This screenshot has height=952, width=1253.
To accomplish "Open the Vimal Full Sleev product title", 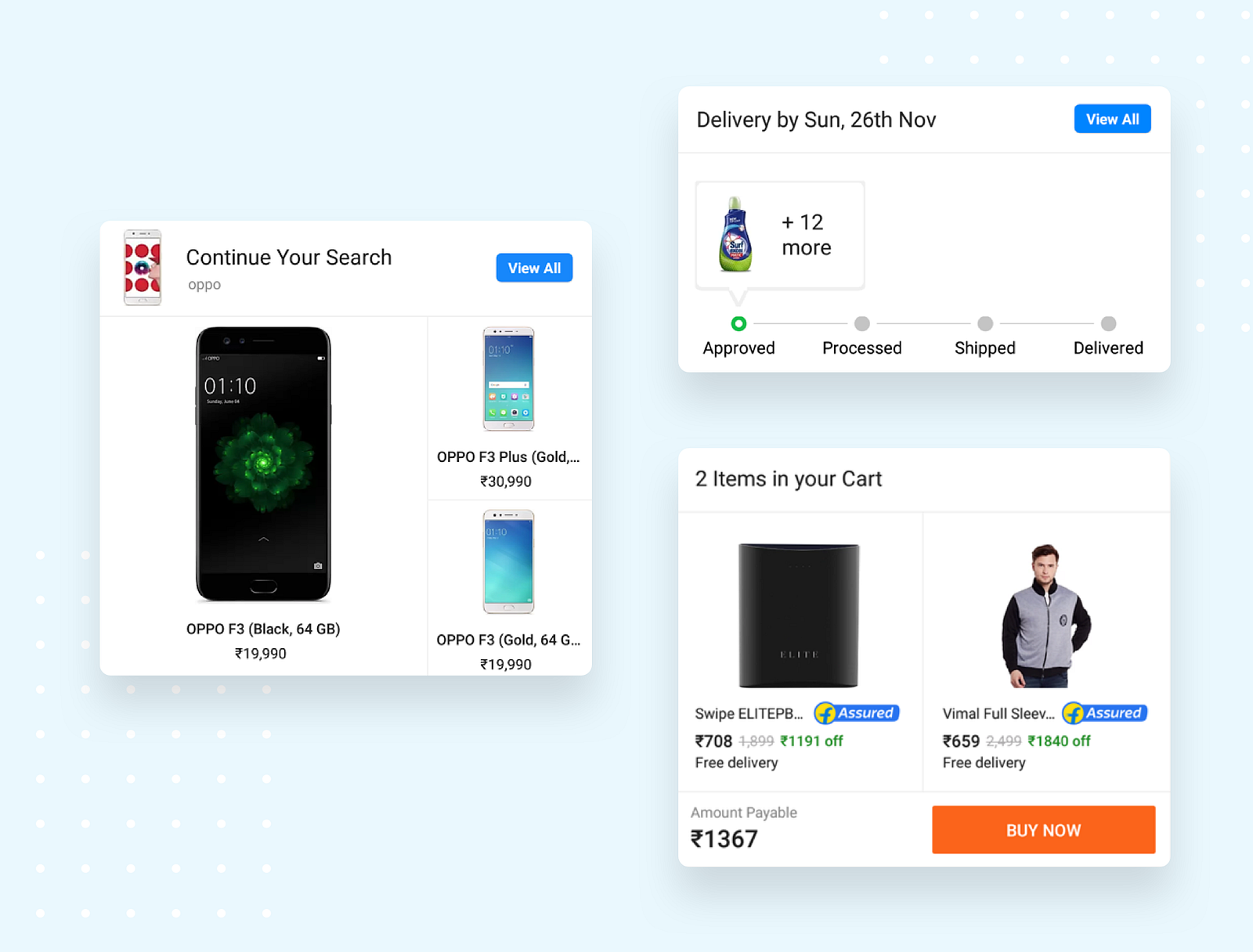I will click(998, 714).
